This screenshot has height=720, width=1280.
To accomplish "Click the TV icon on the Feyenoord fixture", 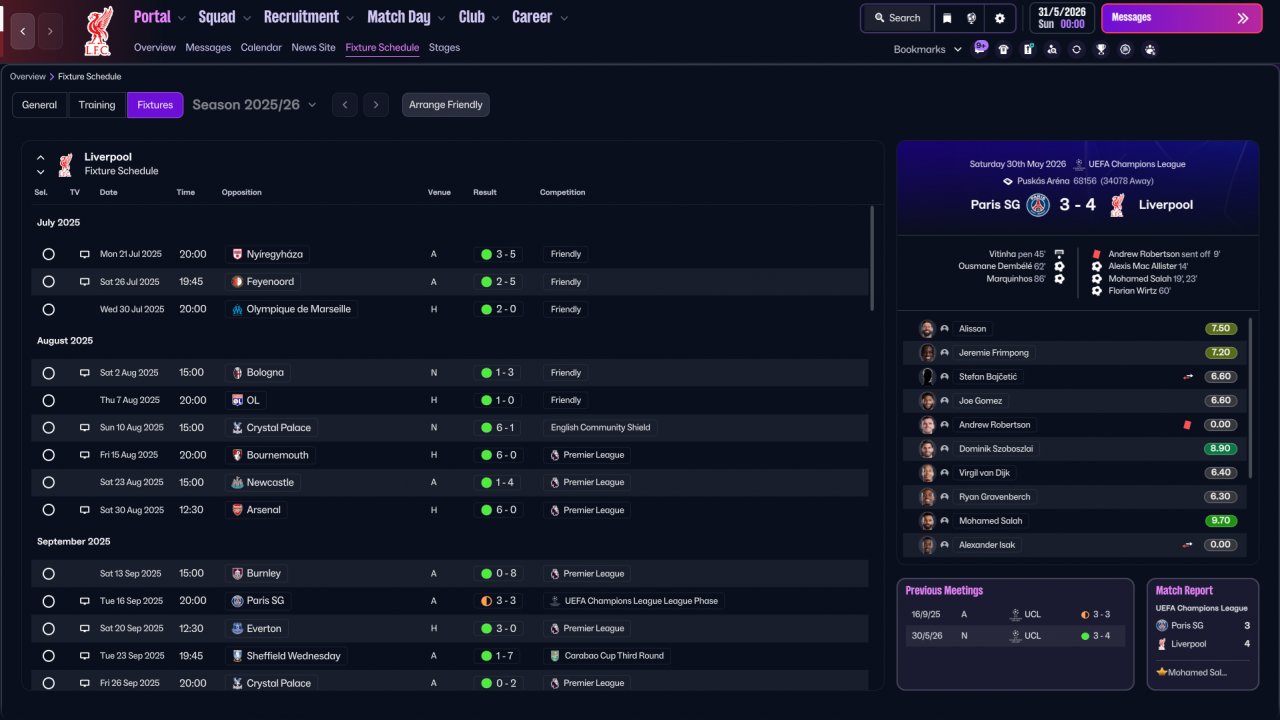I will click(85, 282).
